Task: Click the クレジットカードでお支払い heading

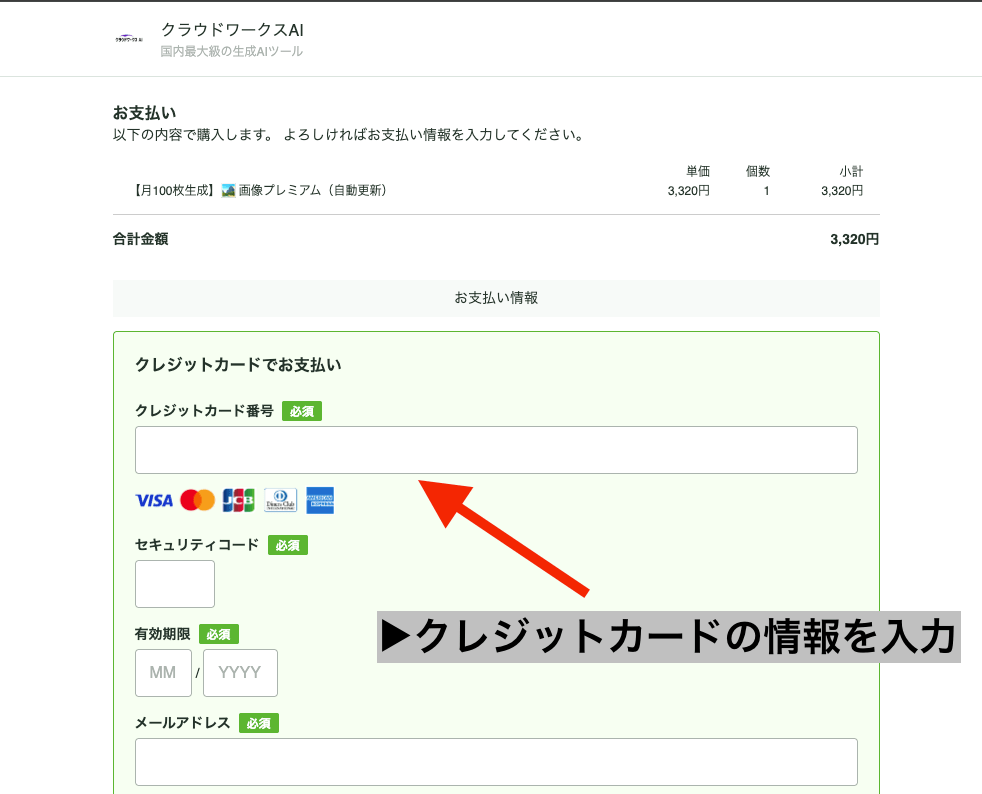Action: (x=238, y=364)
